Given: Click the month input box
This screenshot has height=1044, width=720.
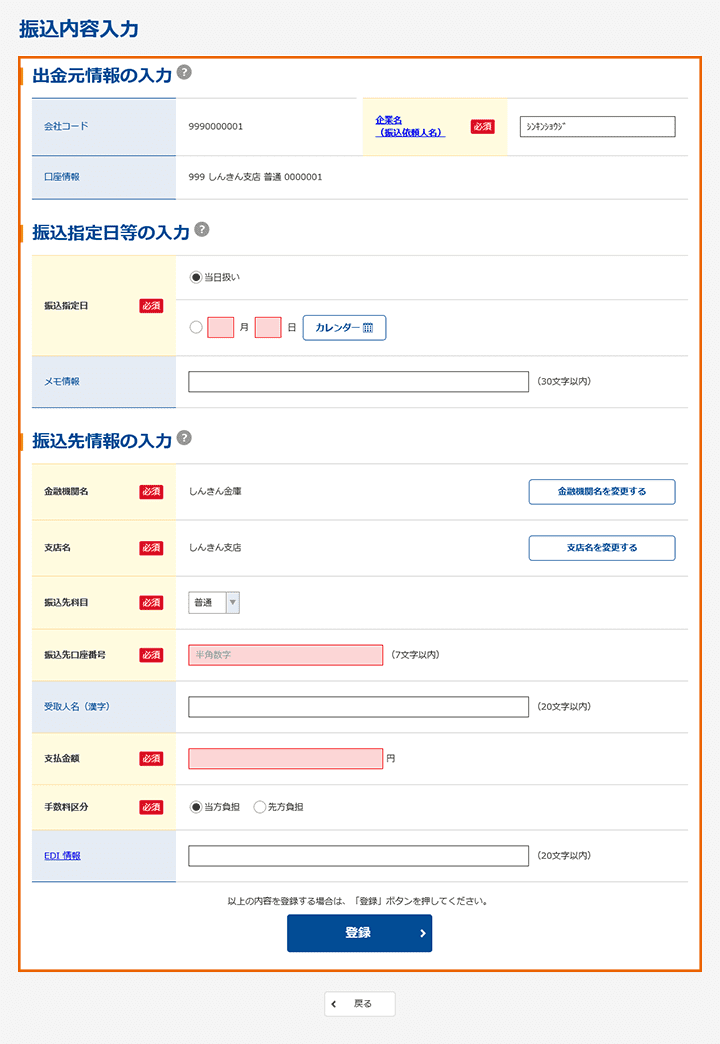Looking at the screenshot, I should pyautogui.click(x=220, y=328).
